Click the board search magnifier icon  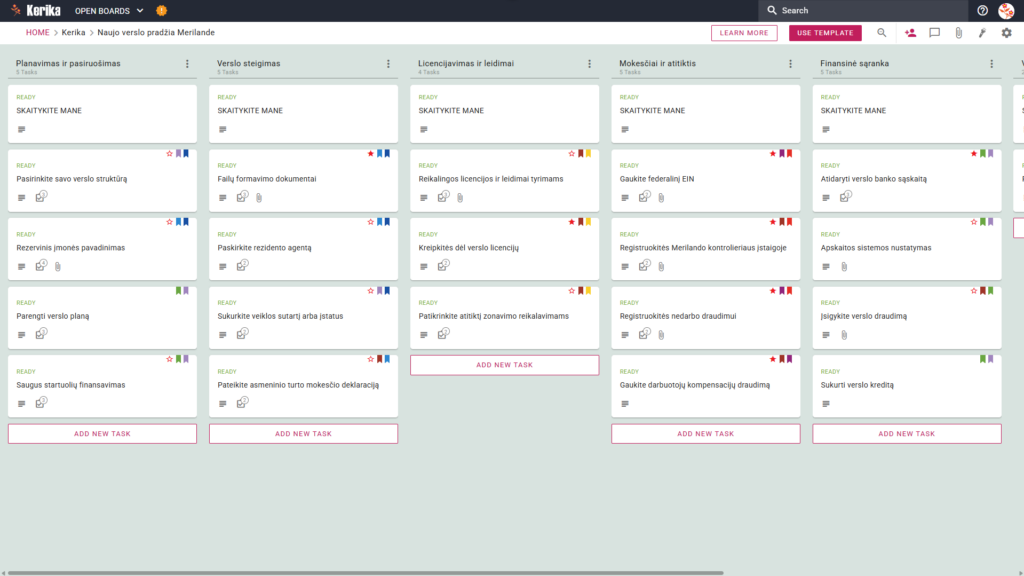tap(882, 33)
